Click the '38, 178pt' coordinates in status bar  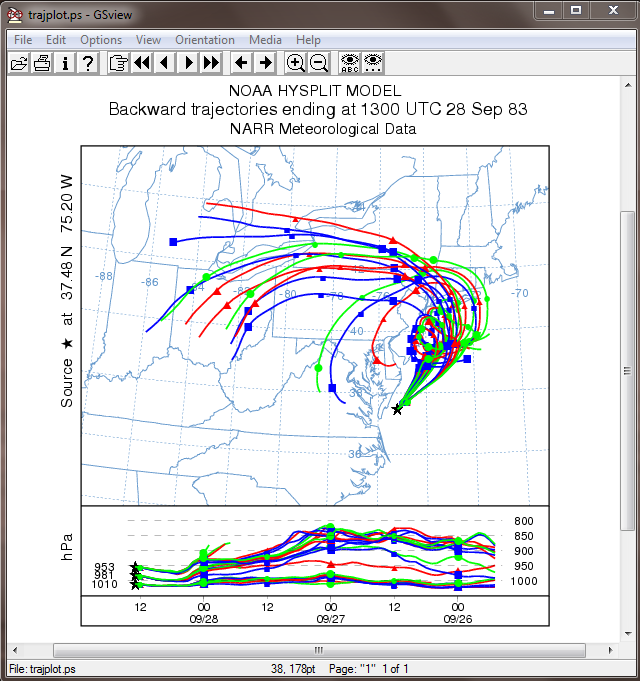tap(293, 669)
